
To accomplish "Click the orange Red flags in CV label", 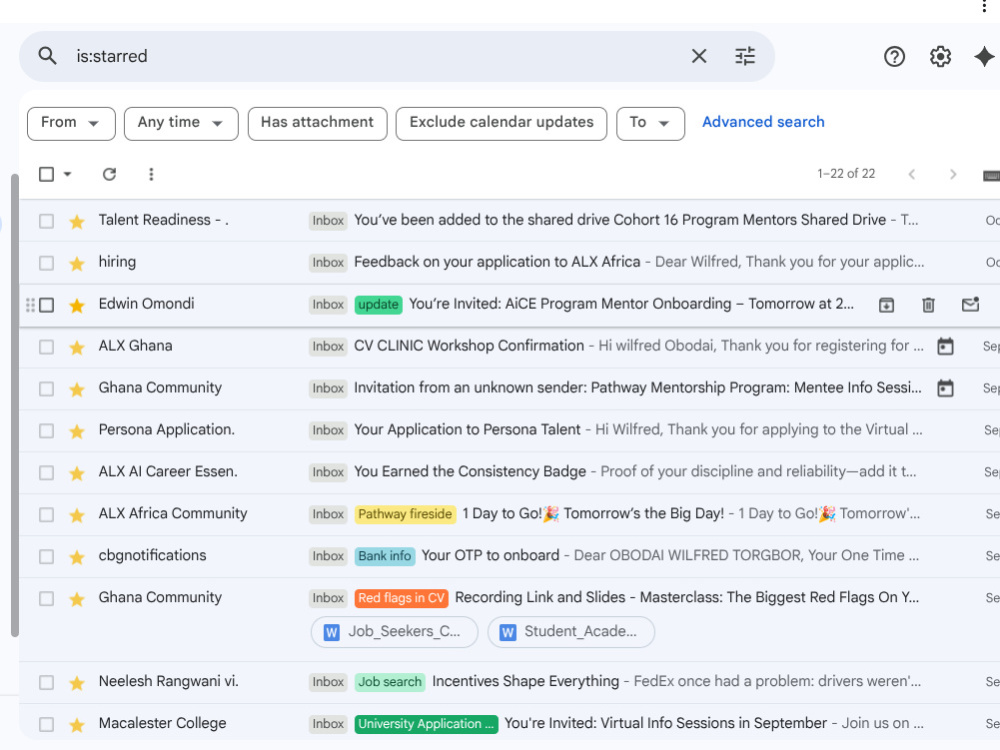I will [x=401, y=598].
